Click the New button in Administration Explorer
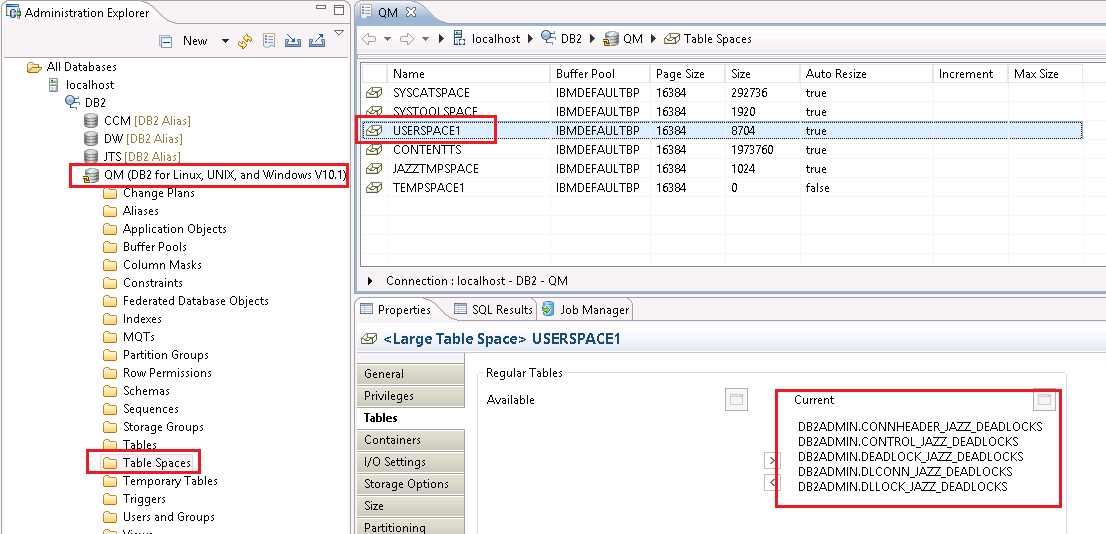This screenshot has width=1106, height=534. 195,41
